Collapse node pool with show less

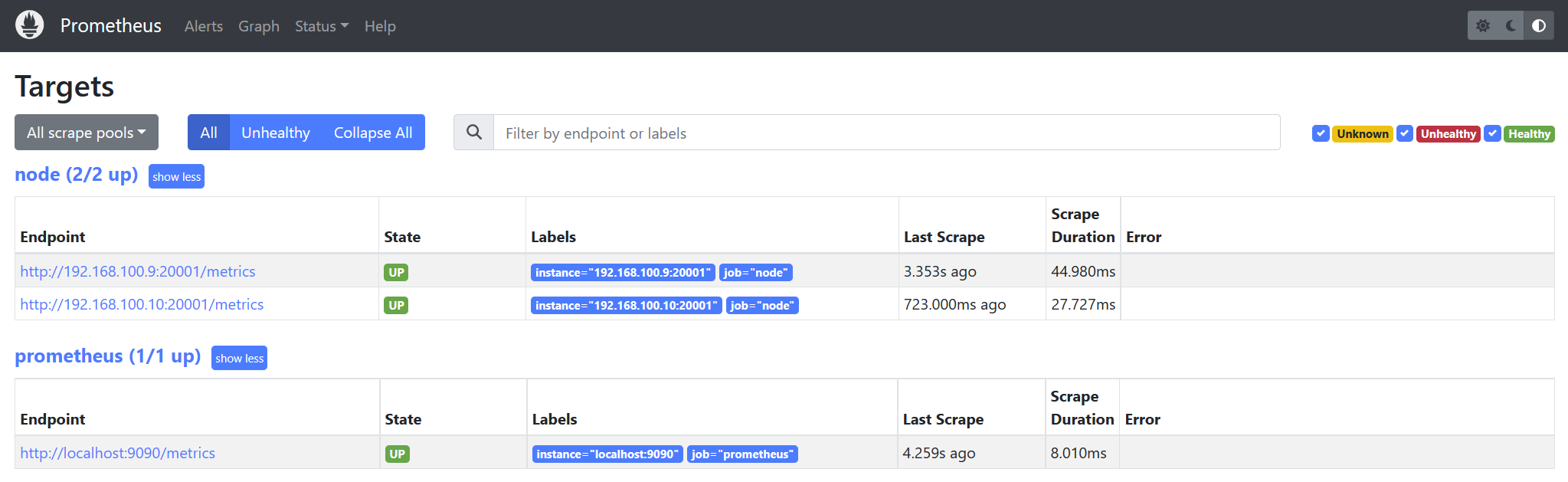pyautogui.click(x=176, y=176)
